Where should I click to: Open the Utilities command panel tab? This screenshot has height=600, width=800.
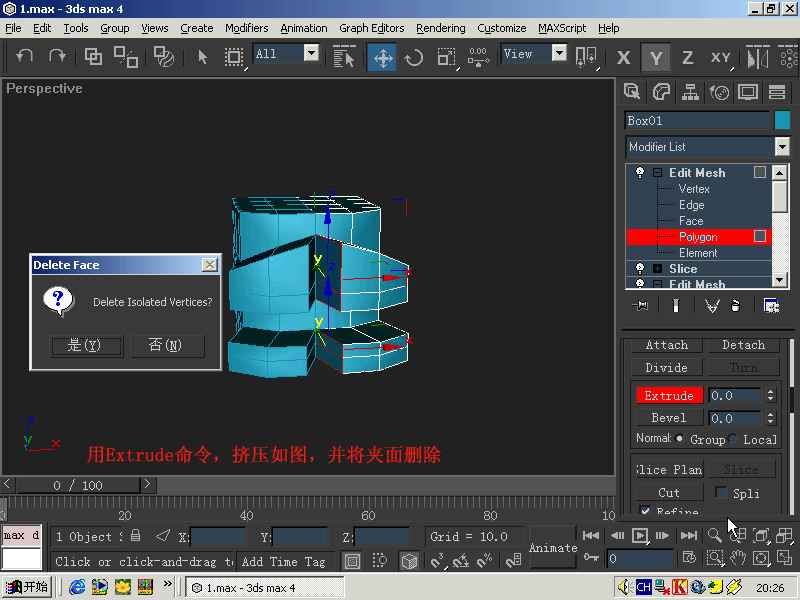(x=777, y=92)
